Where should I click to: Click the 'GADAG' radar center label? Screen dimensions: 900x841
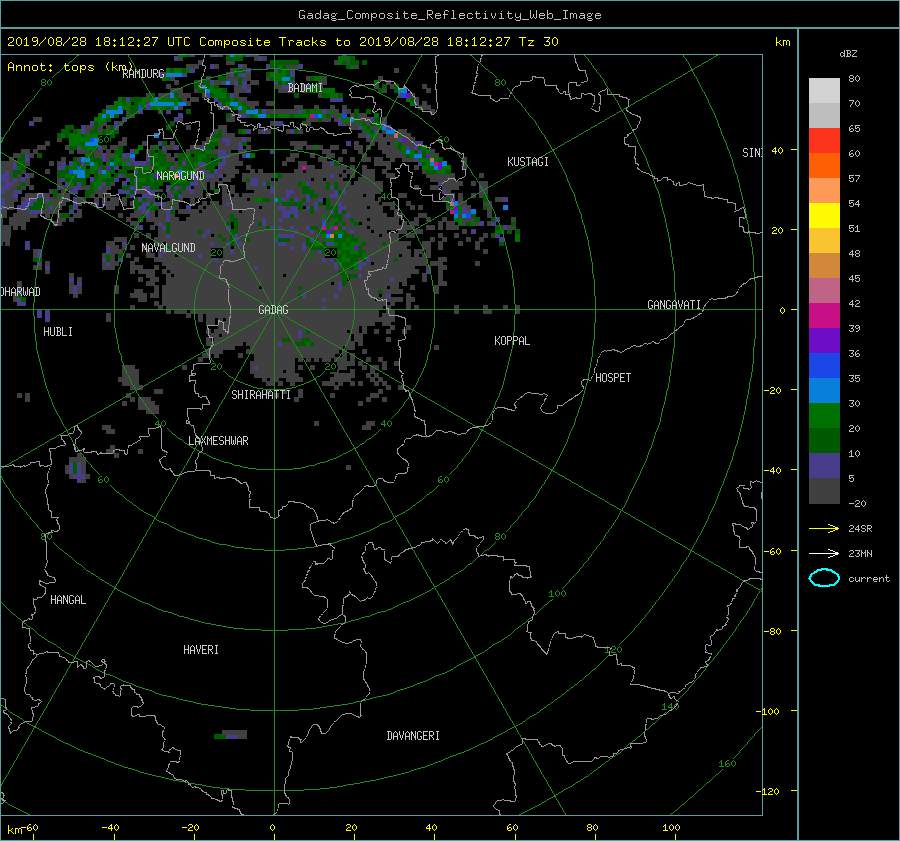pos(273,310)
